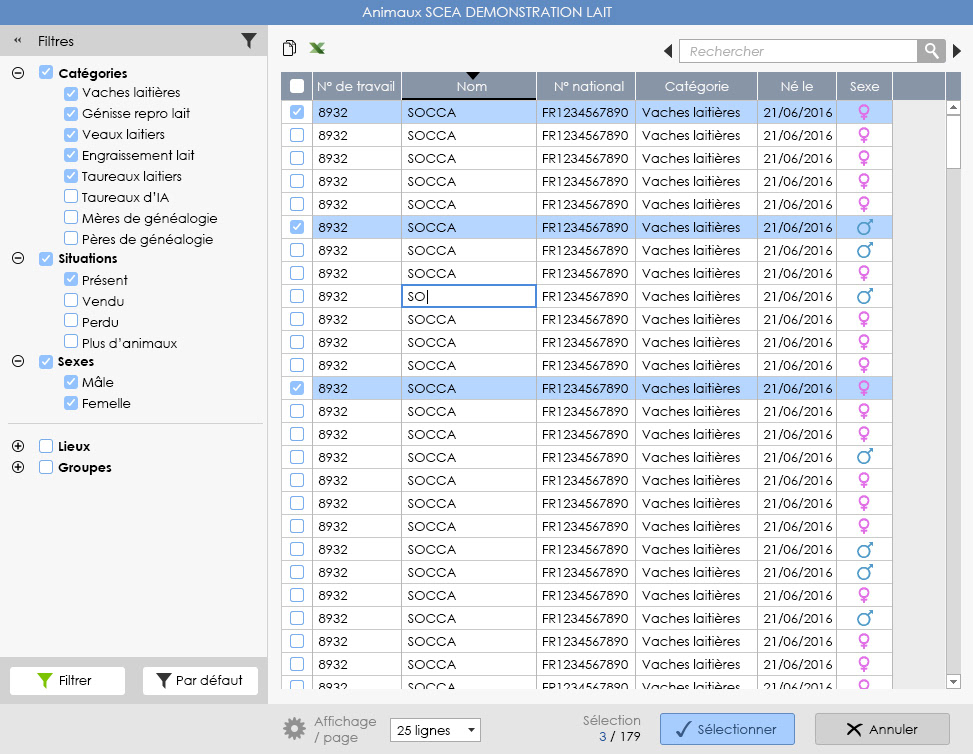Viewport: 973px width, 754px height.
Task: Collapse the Situations filter group
Action: click(18, 258)
